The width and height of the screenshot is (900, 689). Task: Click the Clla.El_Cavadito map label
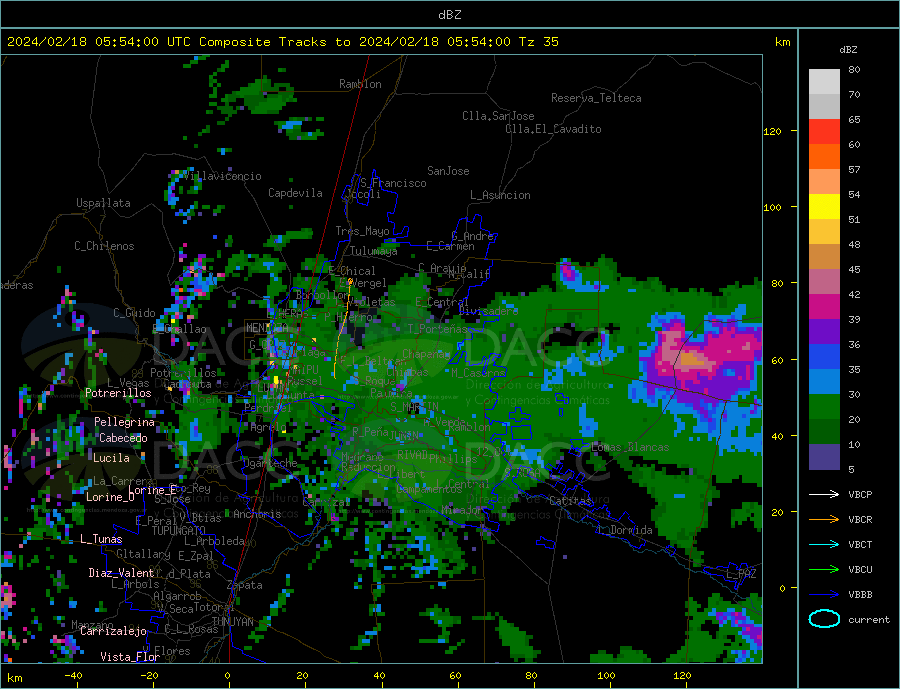point(553,129)
